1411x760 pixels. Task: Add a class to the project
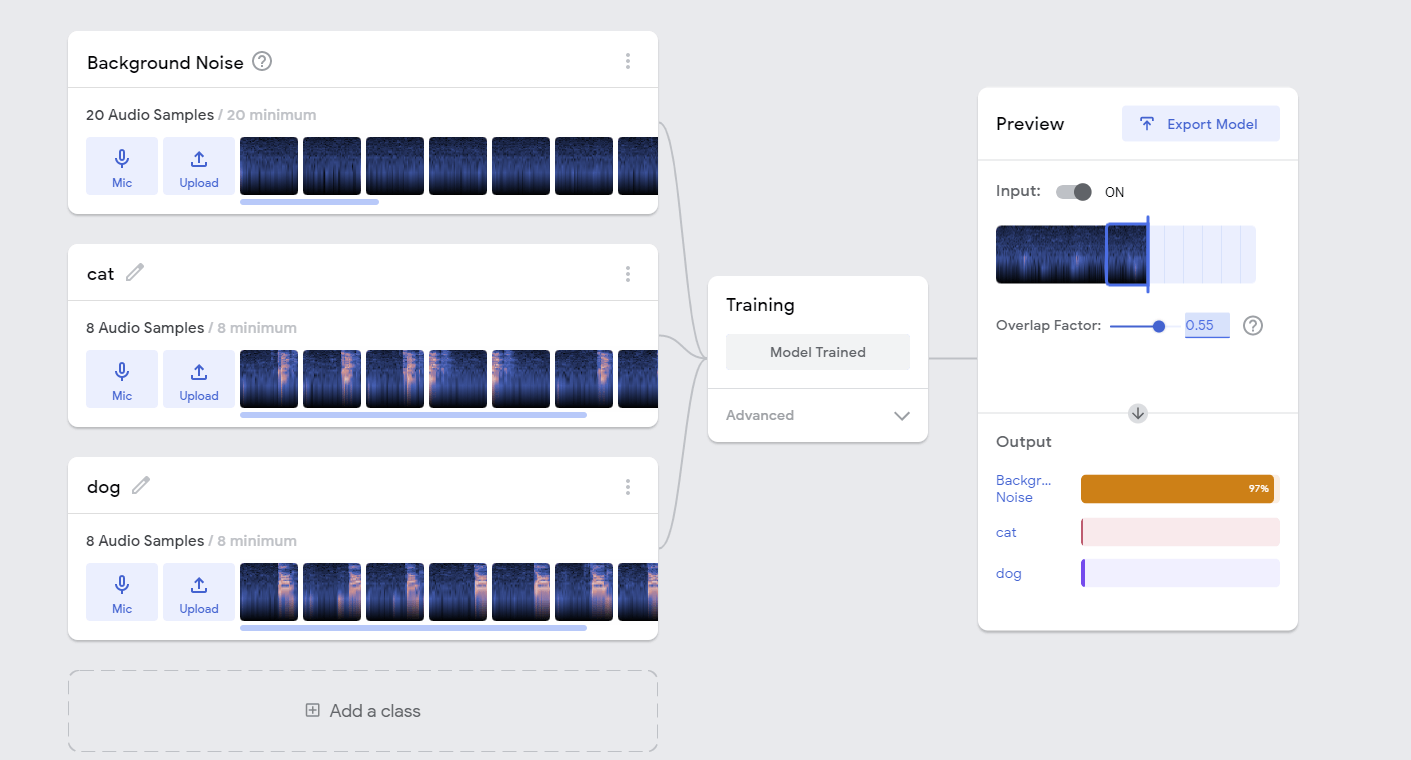[363, 711]
